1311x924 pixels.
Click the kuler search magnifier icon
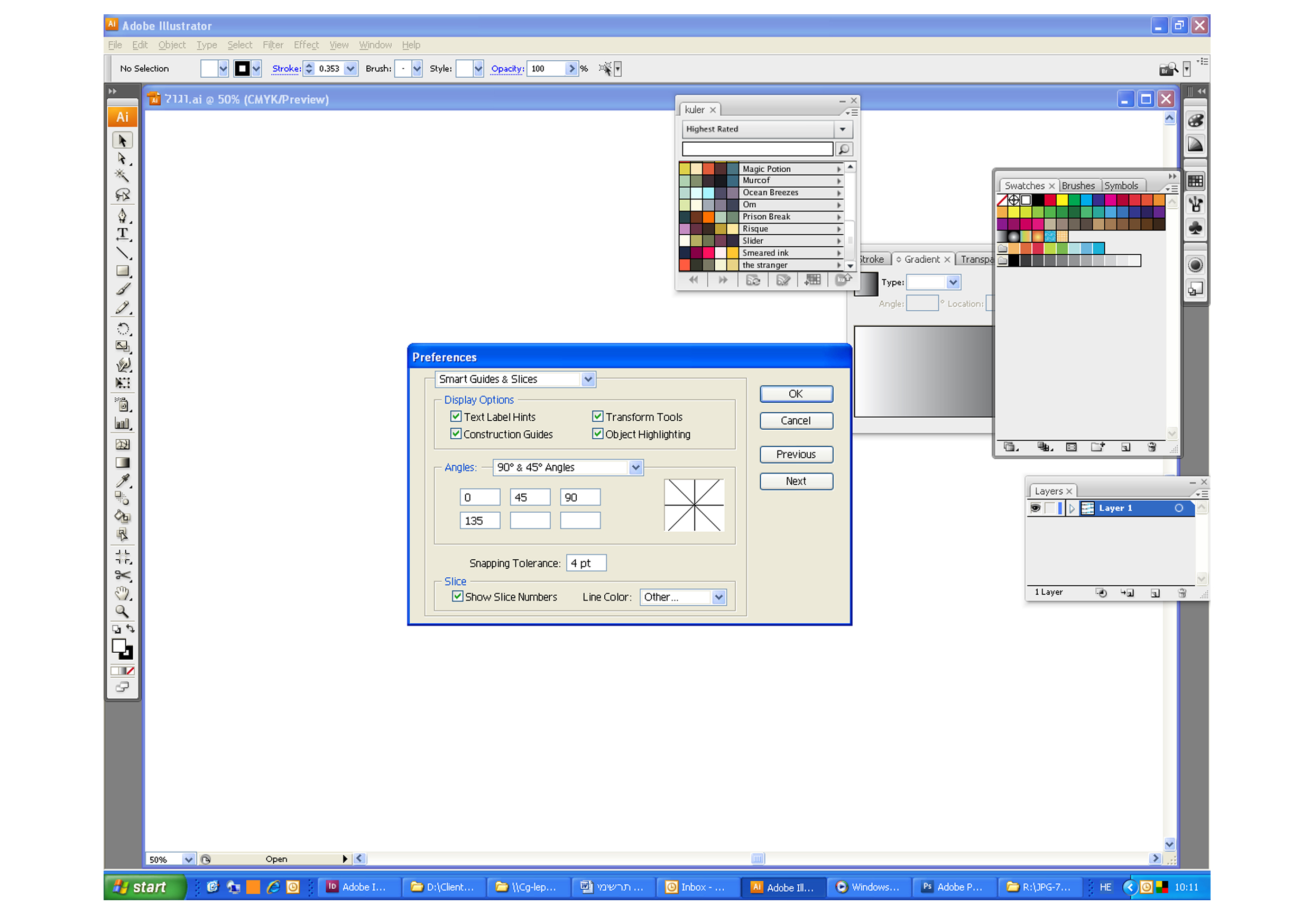pyautogui.click(x=843, y=149)
